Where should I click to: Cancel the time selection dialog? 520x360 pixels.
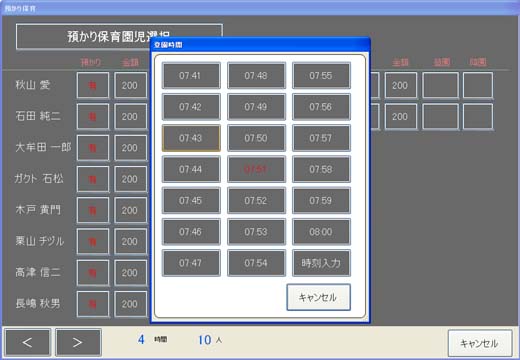coord(319,297)
